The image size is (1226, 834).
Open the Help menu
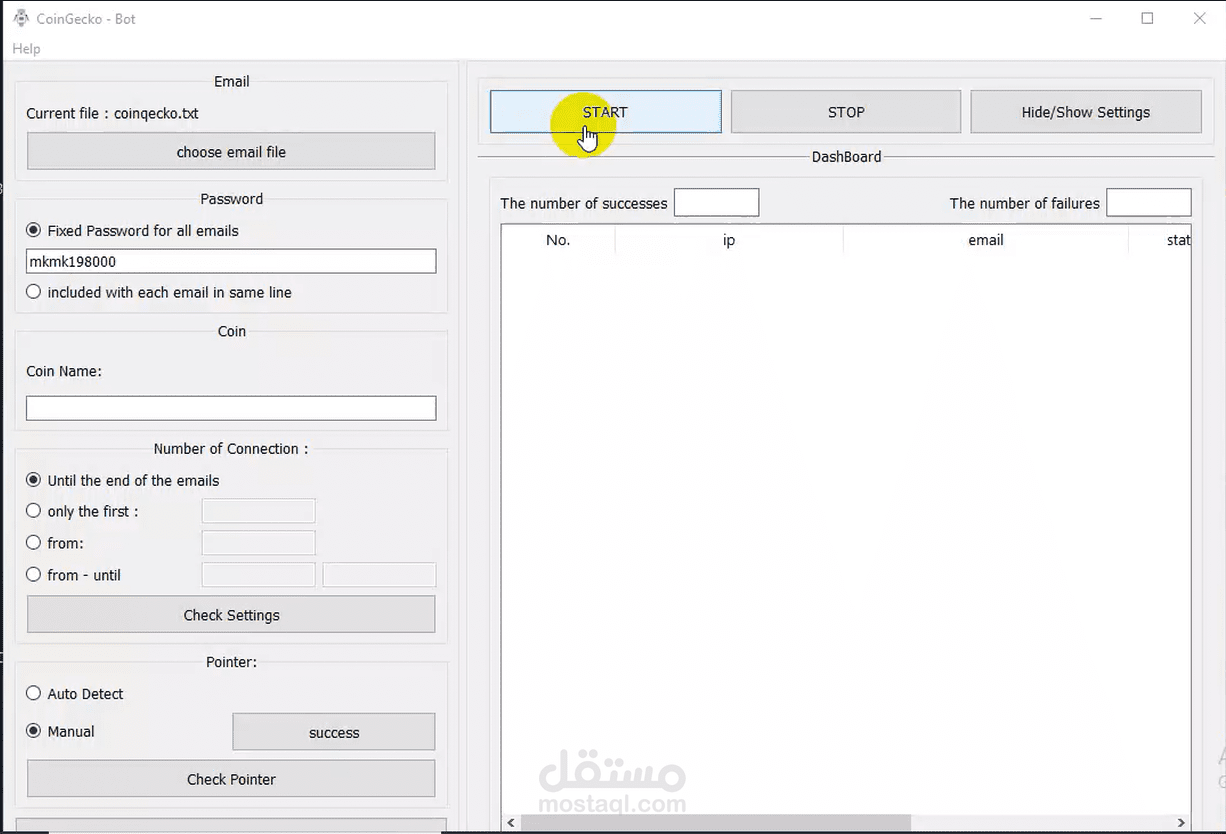pyautogui.click(x=26, y=49)
